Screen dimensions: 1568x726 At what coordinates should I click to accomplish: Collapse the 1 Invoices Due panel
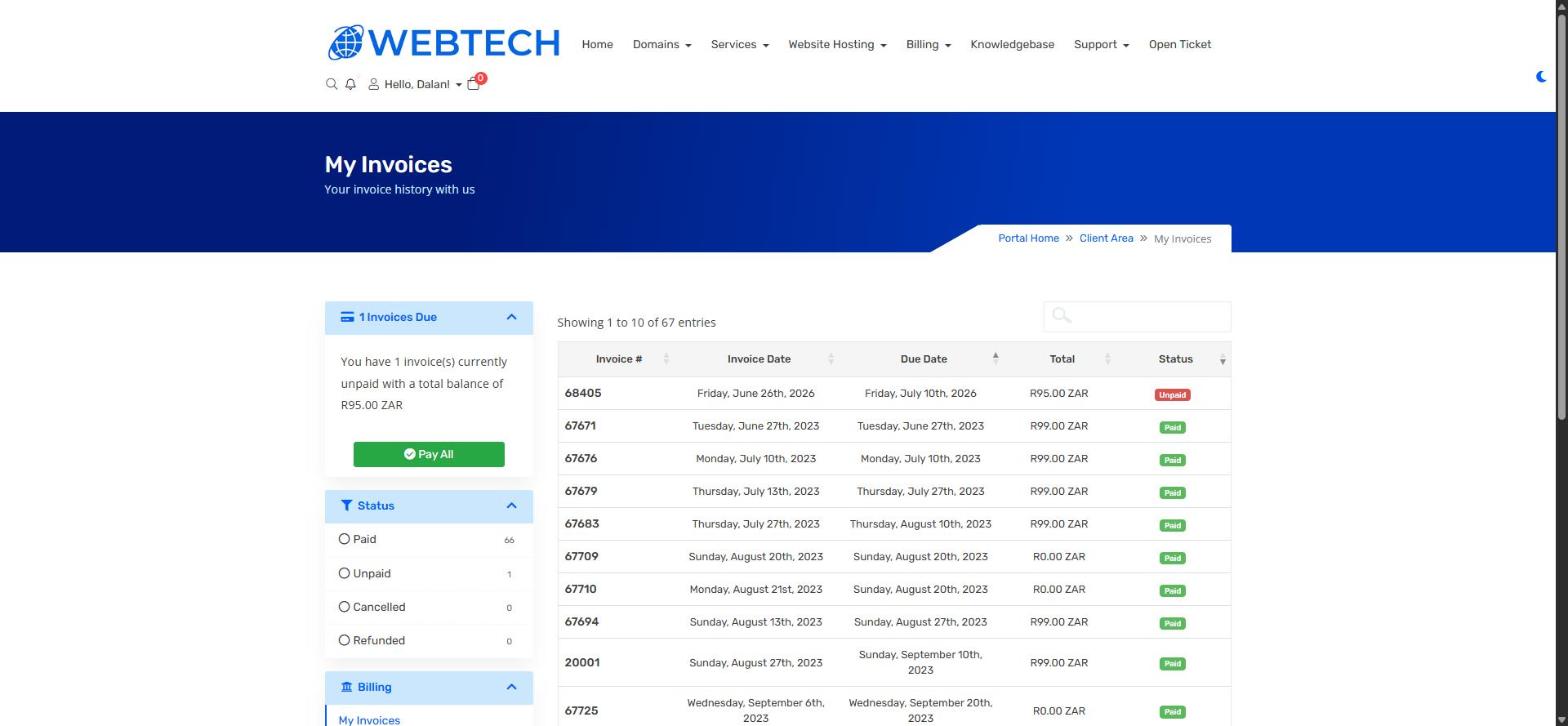511,317
